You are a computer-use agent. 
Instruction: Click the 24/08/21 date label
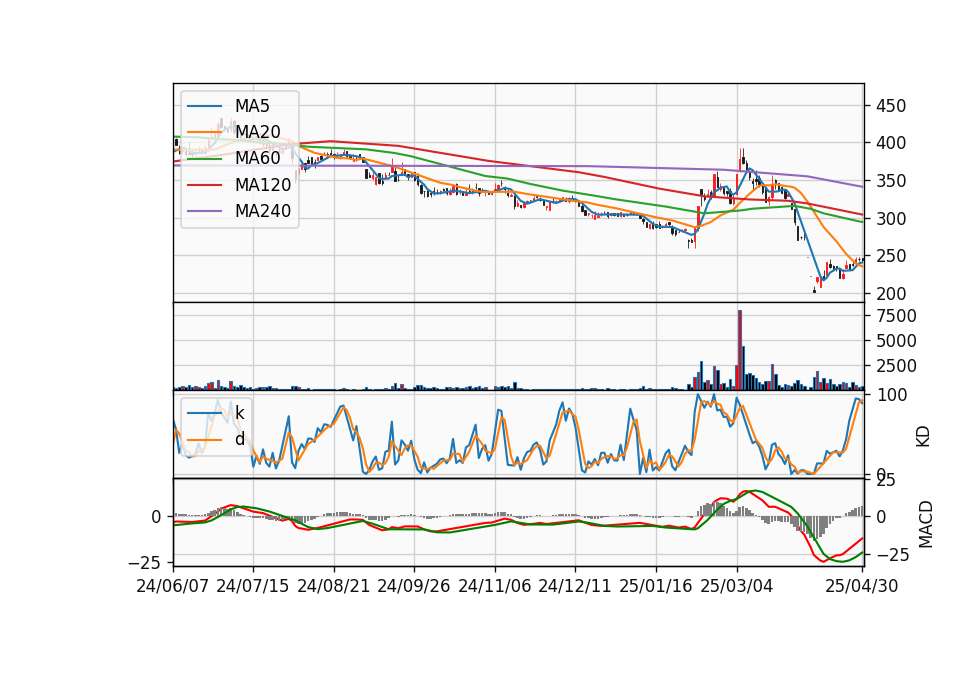[334, 586]
